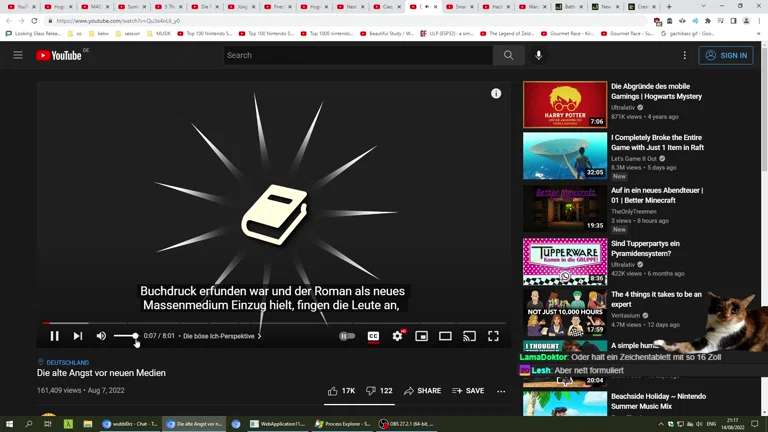Open the player settings gear
The width and height of the screenshot is (768, 432).
[x=397, y=337]
